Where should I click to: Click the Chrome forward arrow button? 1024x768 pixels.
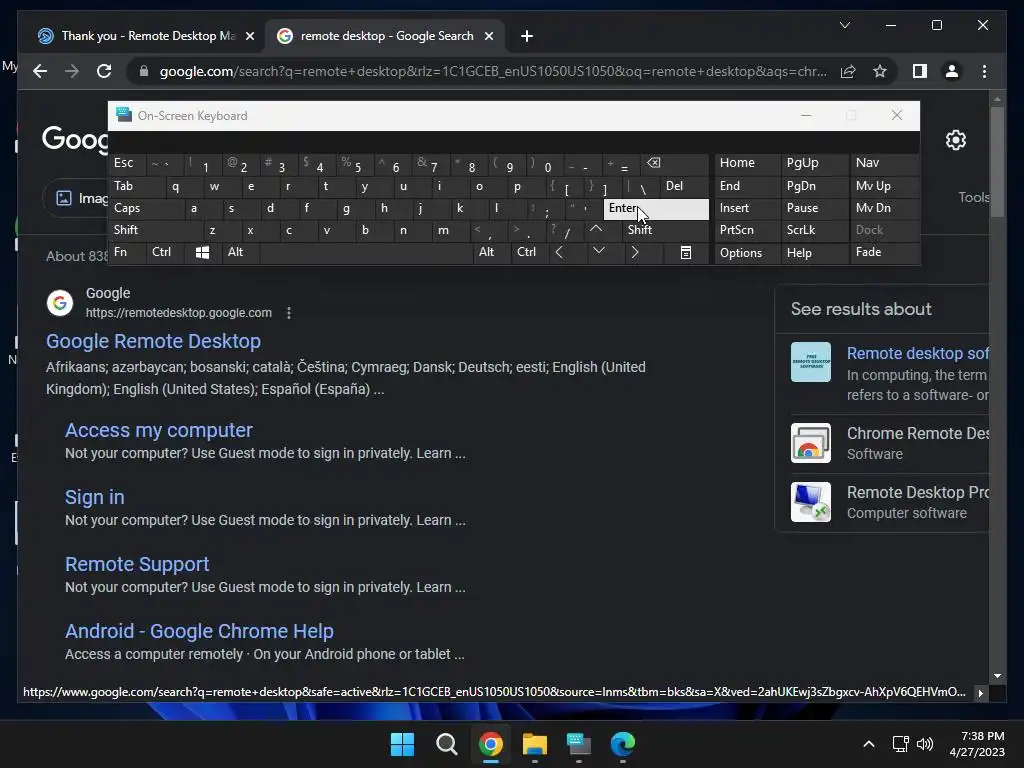[72, 71]
